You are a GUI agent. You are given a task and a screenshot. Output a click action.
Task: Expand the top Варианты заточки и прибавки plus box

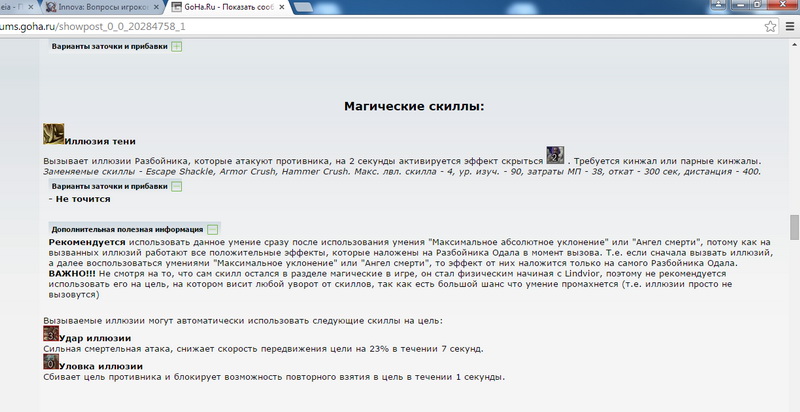177,46
